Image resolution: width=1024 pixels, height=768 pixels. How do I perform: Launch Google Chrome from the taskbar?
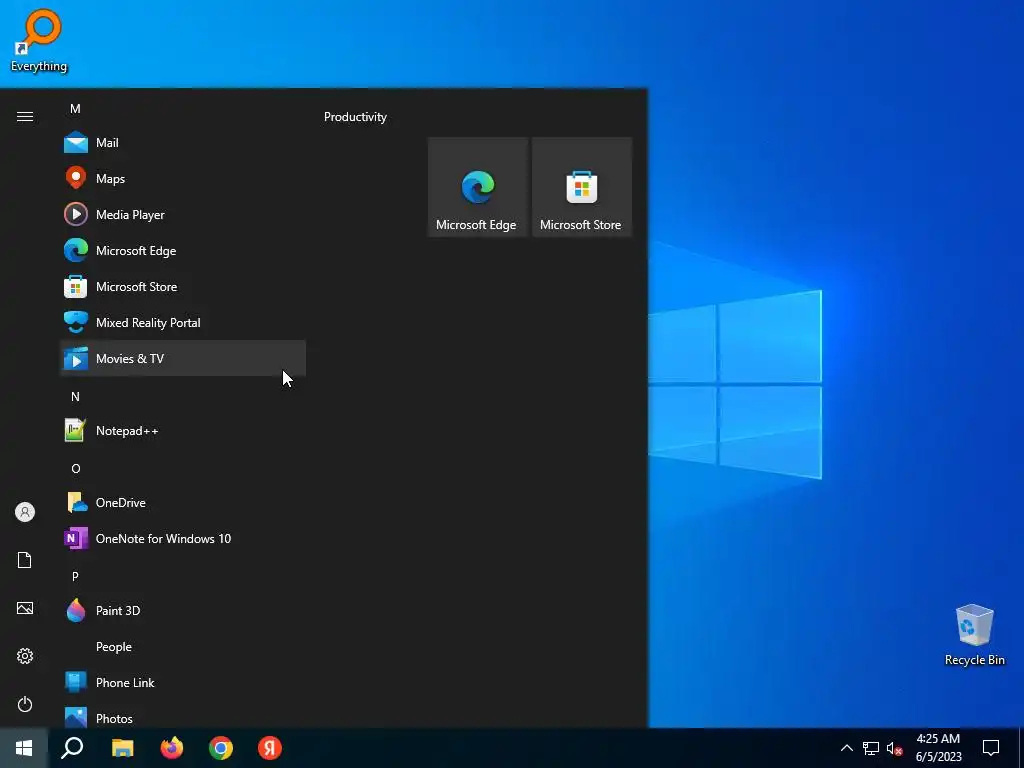click(x=221, y=748)
